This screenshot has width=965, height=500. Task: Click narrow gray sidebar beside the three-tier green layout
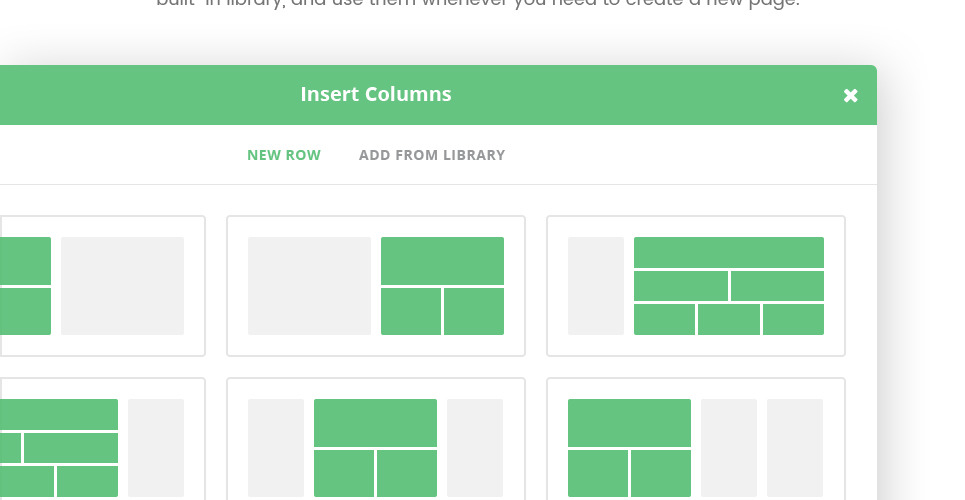(595, 286)
